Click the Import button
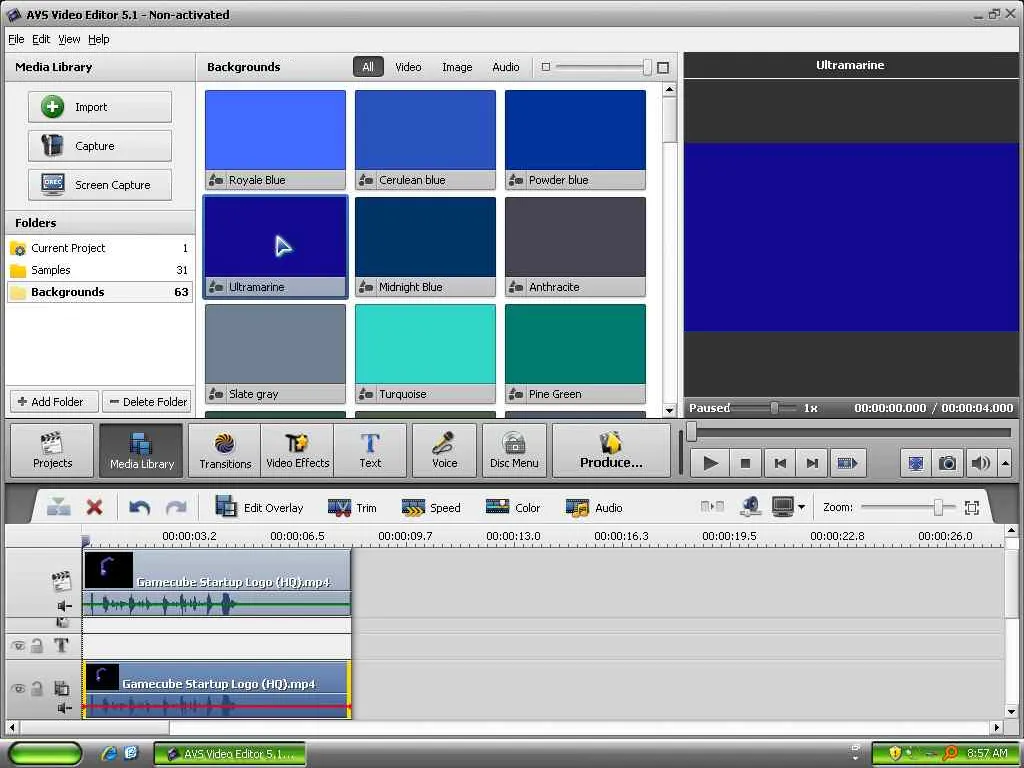1024x768 pixels. (100, 107)
